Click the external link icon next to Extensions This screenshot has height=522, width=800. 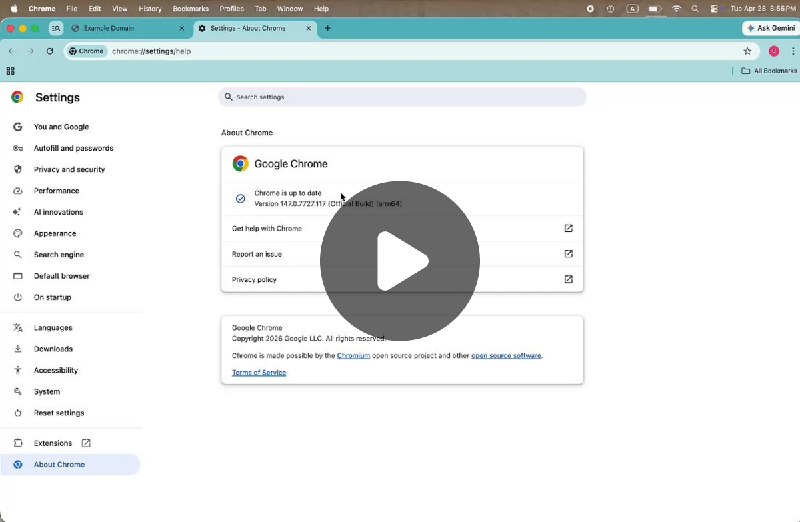[x=86, y=443]
